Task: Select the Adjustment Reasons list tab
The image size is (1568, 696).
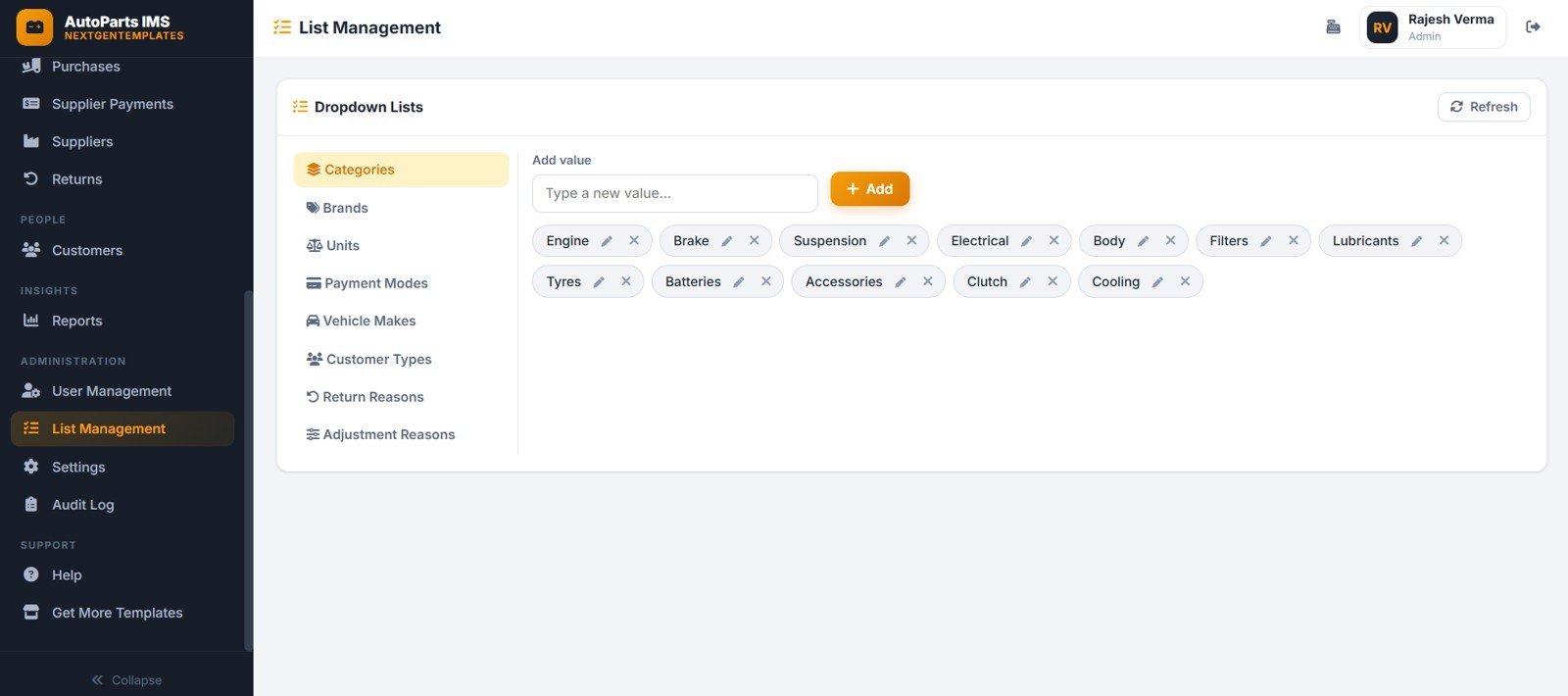Action: 401,434
